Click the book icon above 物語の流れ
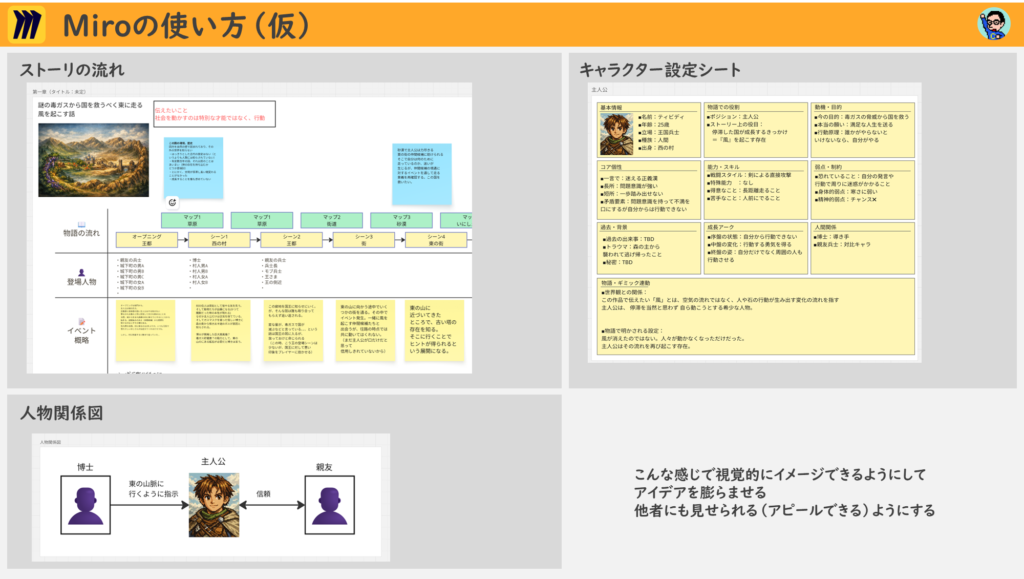 pyautogui.click(x=82, y=225)
